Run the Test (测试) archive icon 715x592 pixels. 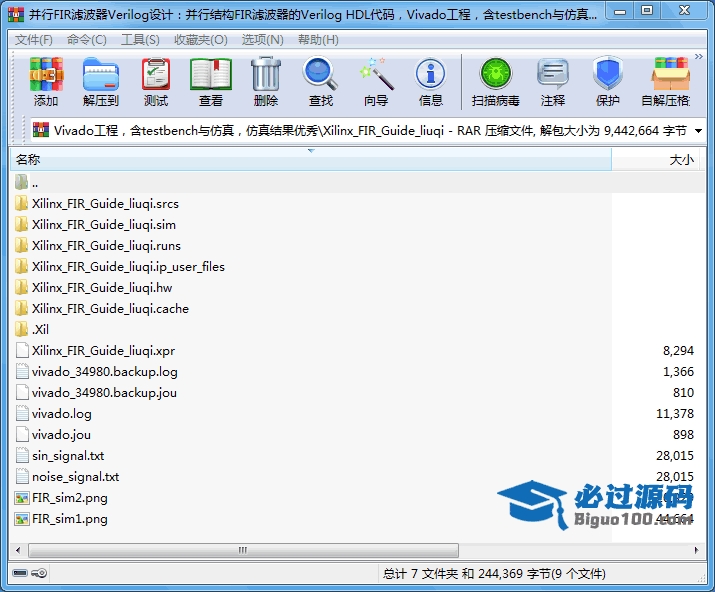pyautogui.click(x=156, y=75)
